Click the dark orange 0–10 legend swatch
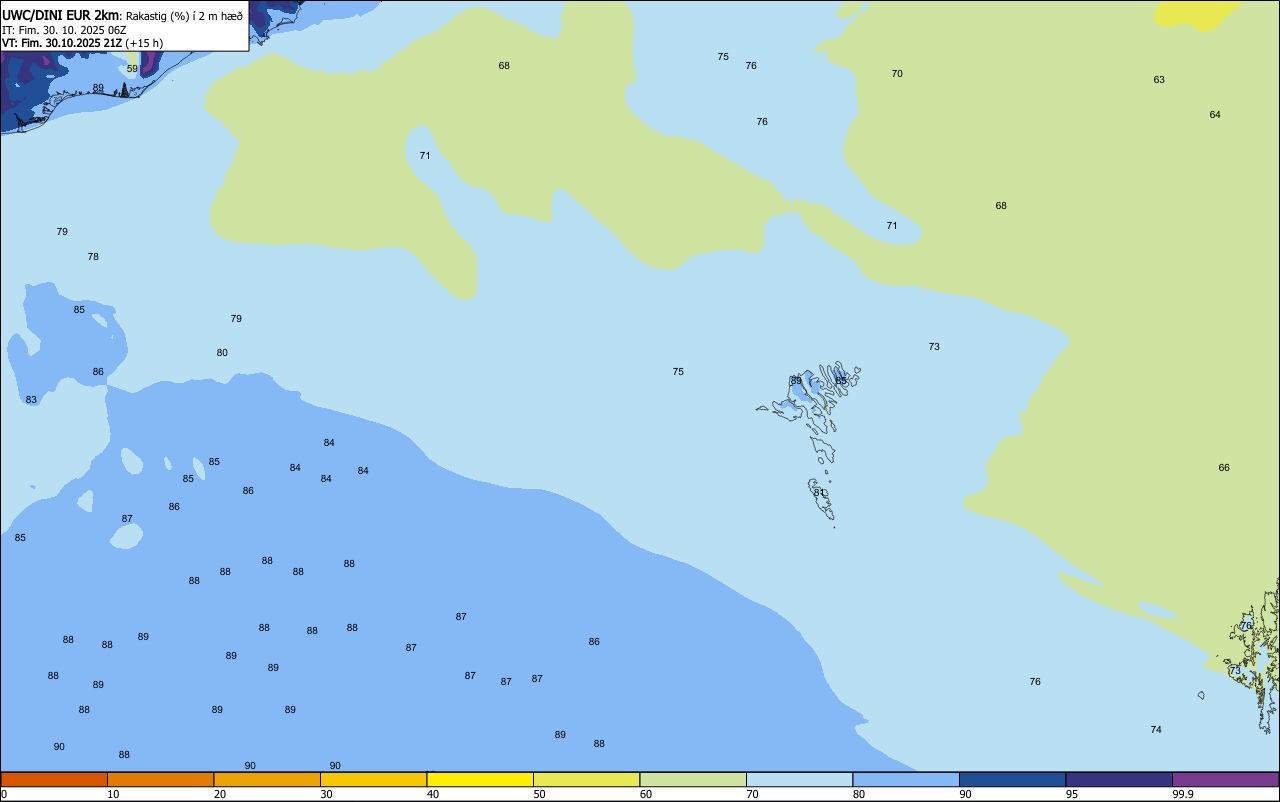The width and height of the screenshot is (1280, 802). 54,779
